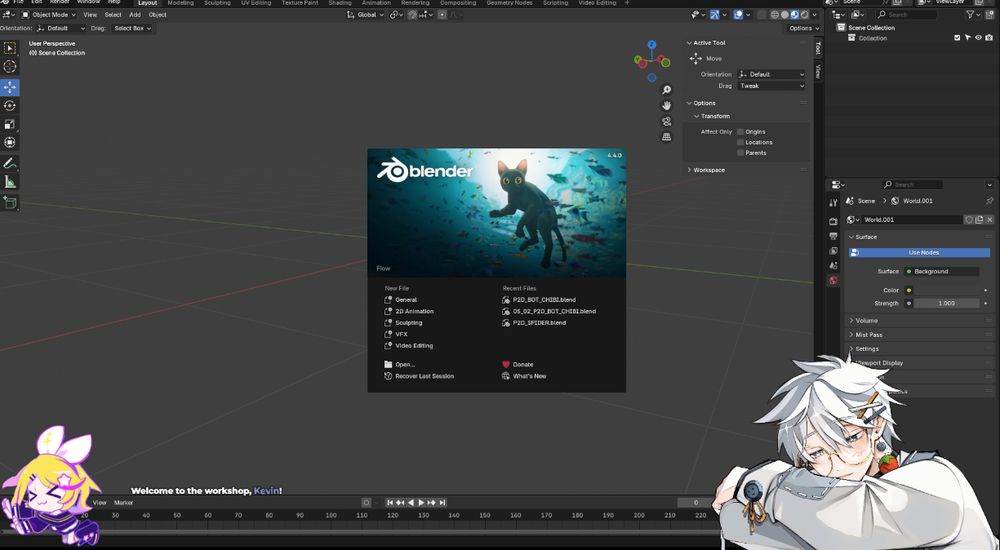Enable the Origins checkbox
The width and height of the screenshot is (1000, 550).
coord(740,131)
